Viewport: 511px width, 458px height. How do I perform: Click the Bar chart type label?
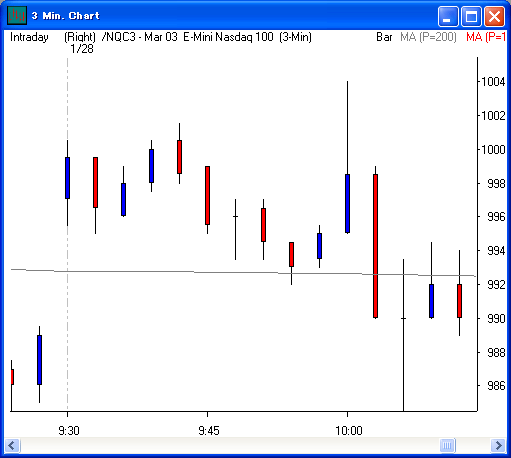tap(384, 37)
